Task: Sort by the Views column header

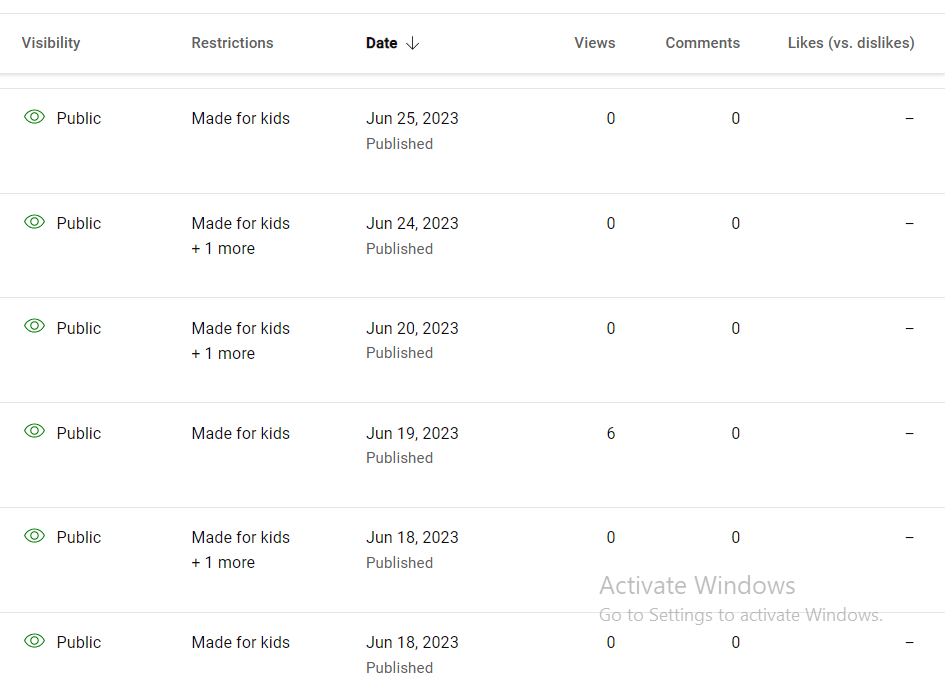Action: (594, 43)
